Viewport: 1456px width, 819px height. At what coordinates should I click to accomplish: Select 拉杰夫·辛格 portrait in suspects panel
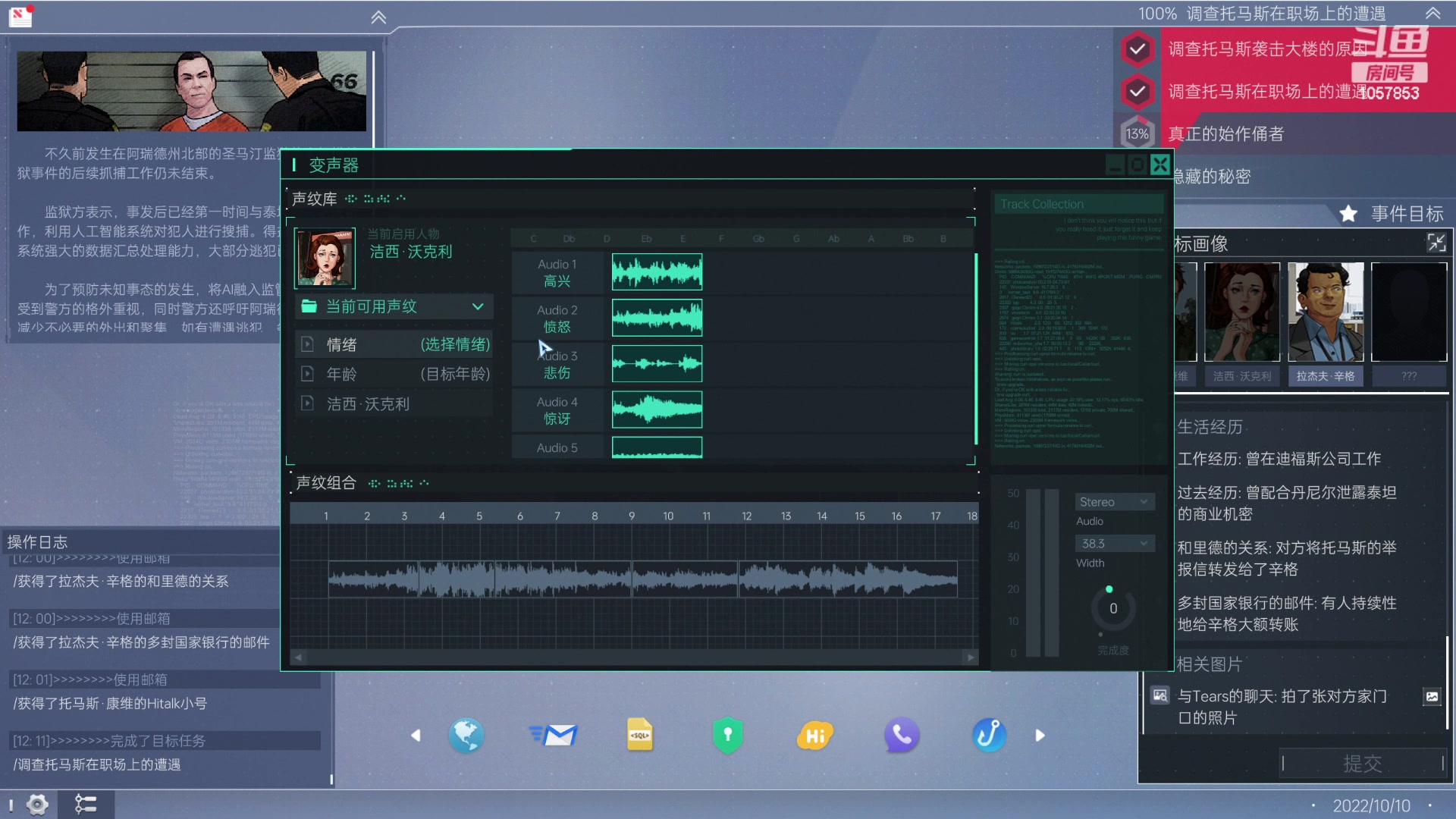pos(1326,312)
